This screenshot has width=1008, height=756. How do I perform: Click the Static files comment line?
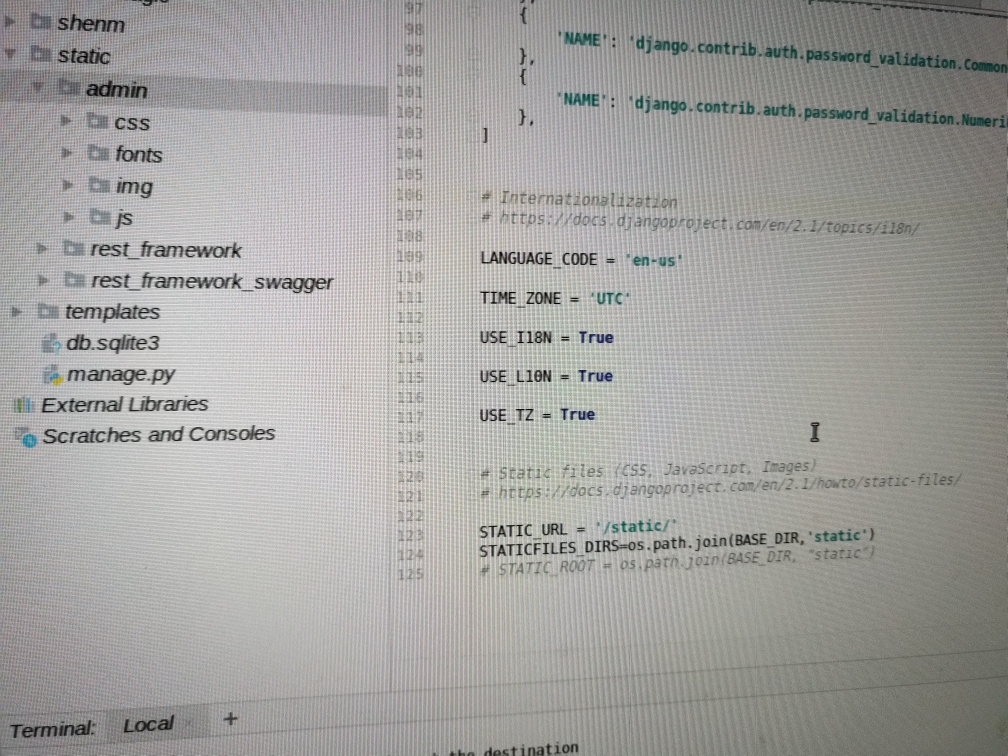click(x=649, y=470)
